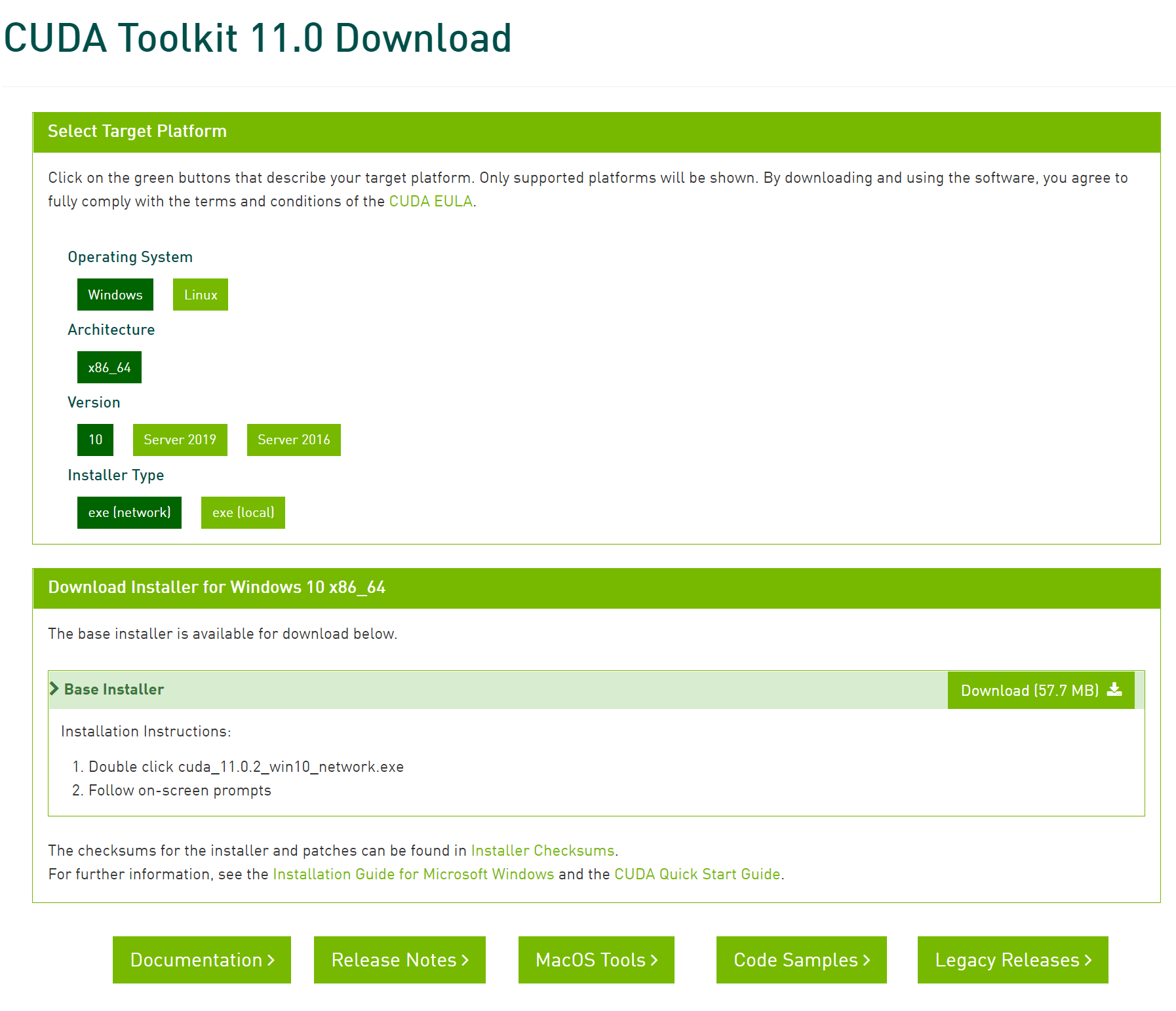Choose the Server 2019 version

(180, 440)
